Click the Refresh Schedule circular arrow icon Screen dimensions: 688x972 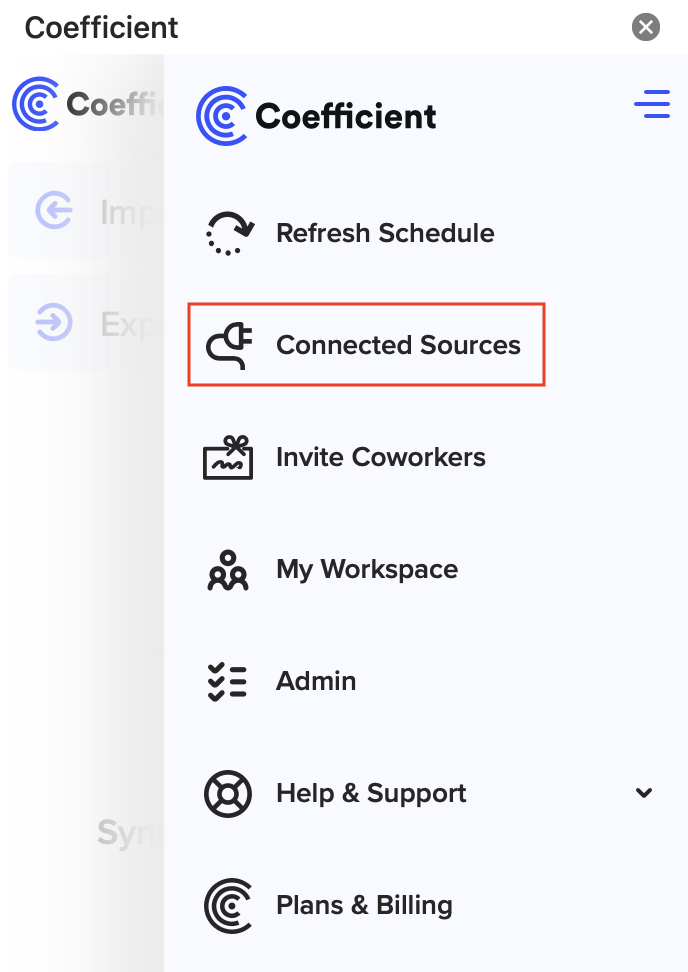[x=228, y=234]
